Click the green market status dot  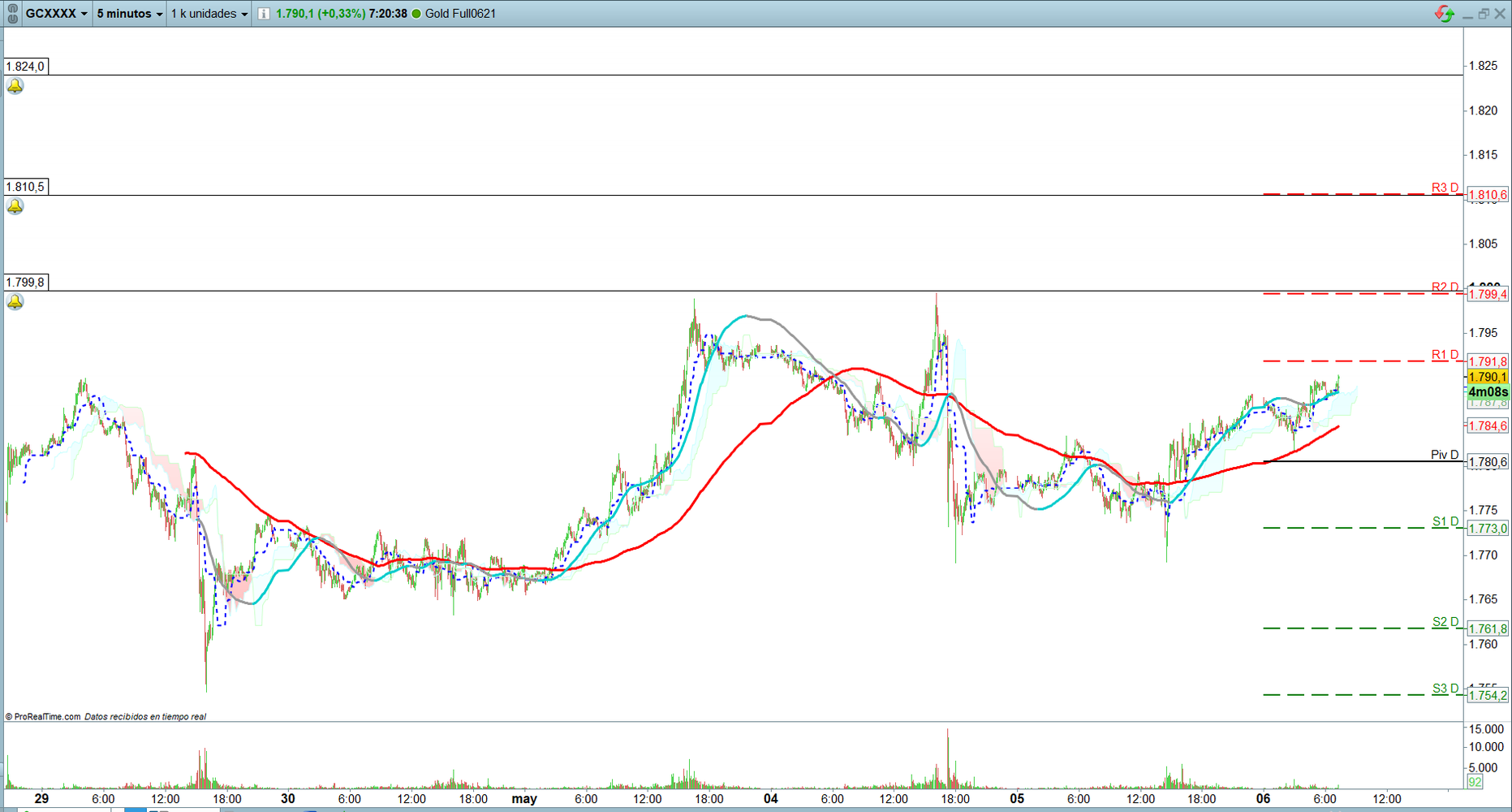pyautogui.click(x=416, y=14)
